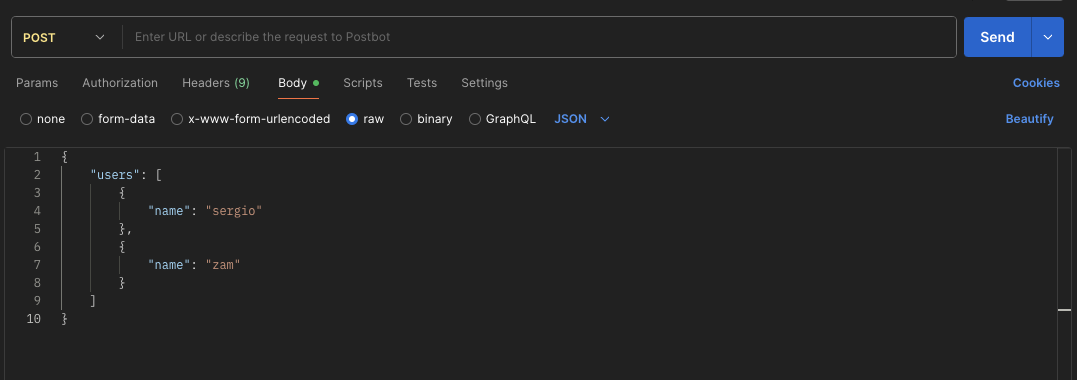
Task: Send the request
Action: click(x=997, y=37)
